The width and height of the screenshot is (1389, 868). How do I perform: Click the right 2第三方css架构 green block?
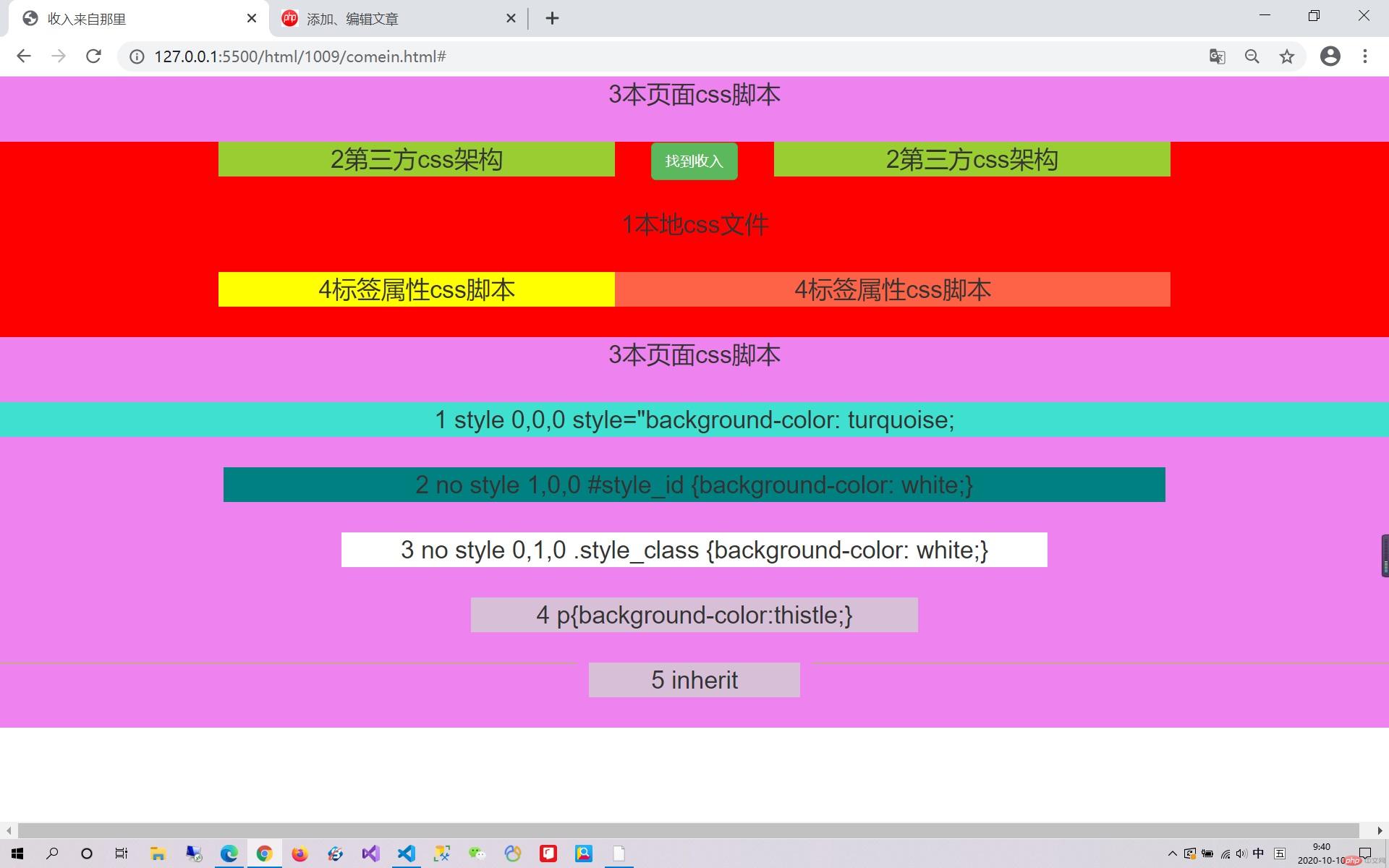pyautogui.click(x=972, y=159)
